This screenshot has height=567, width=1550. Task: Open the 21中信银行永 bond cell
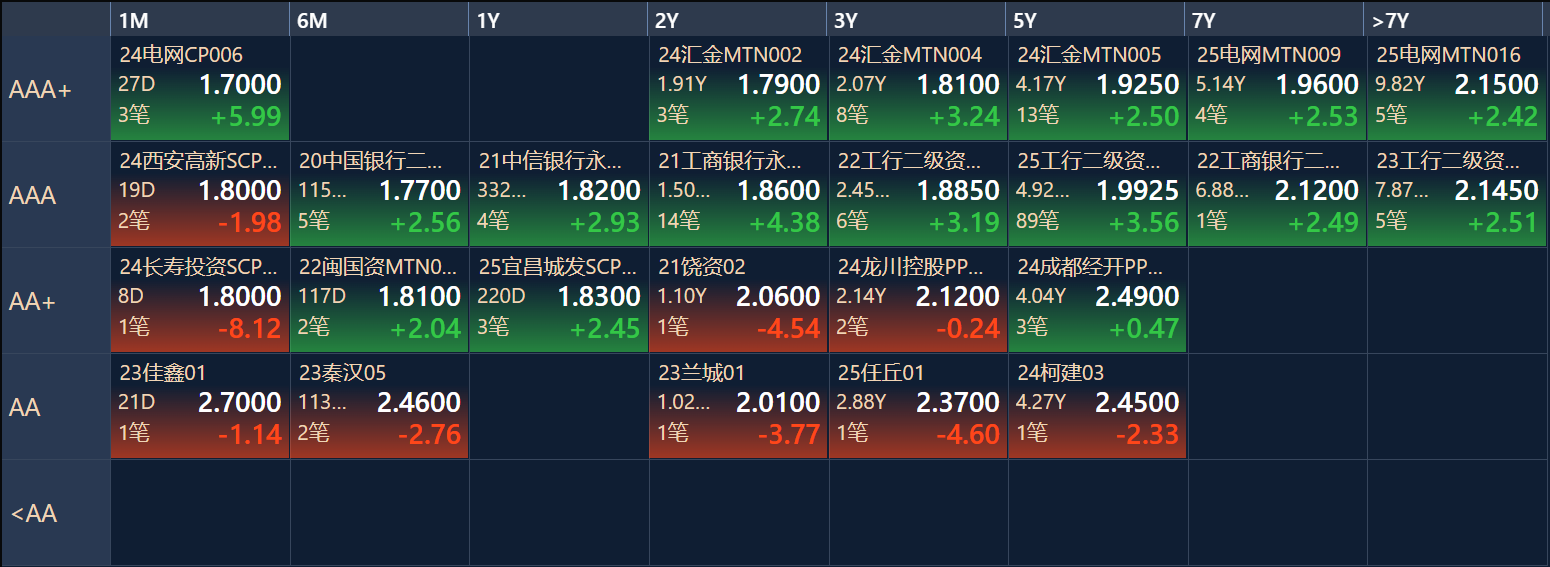(559, 196)
